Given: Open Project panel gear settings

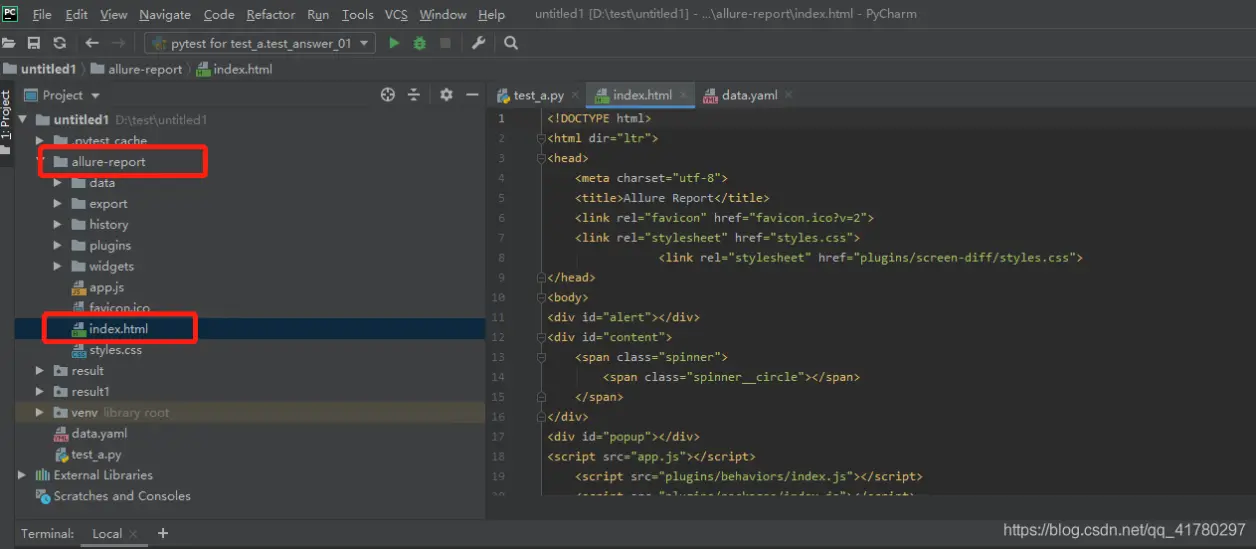Looking at the screenshot, I should (x=446, y=95).
